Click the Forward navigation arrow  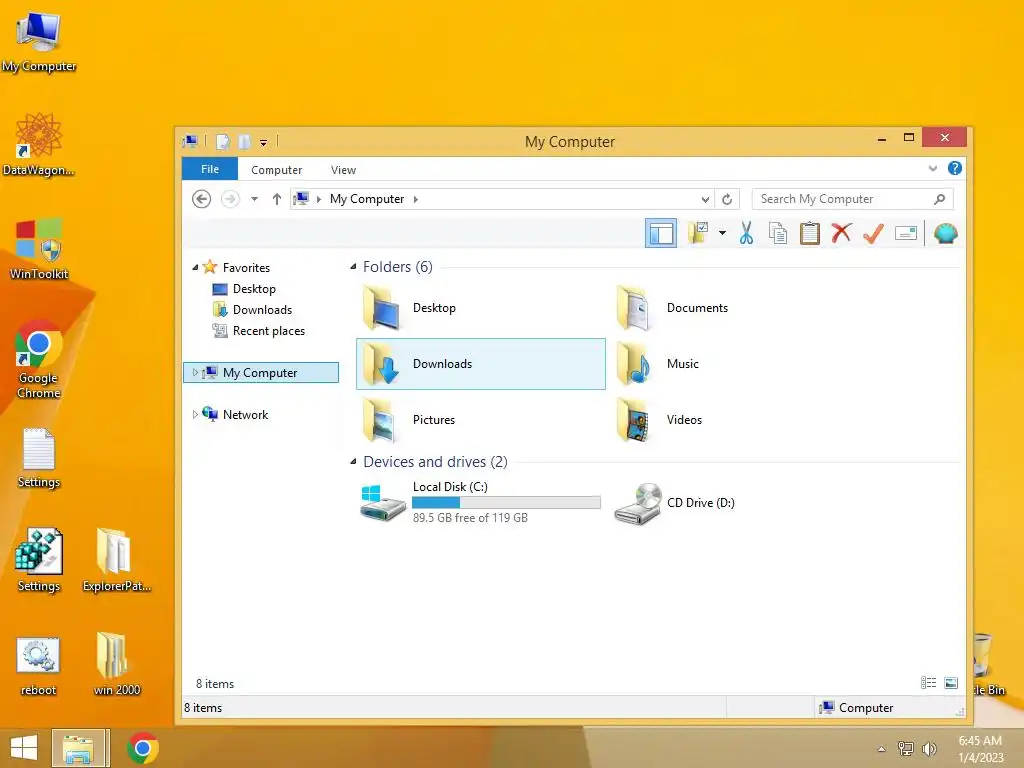click(231, 199)
